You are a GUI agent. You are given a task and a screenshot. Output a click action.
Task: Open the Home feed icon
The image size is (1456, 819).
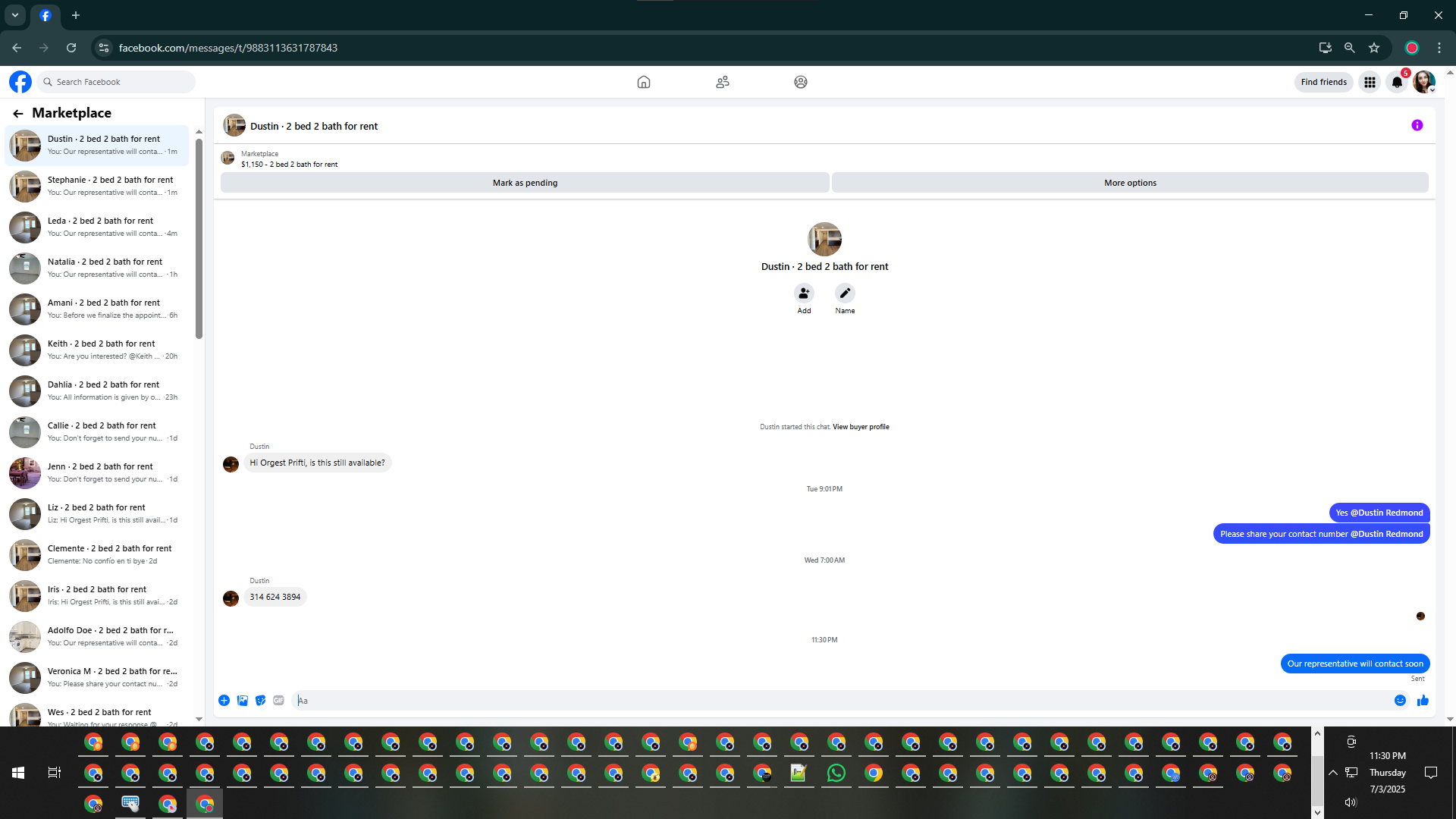[643, 82]
